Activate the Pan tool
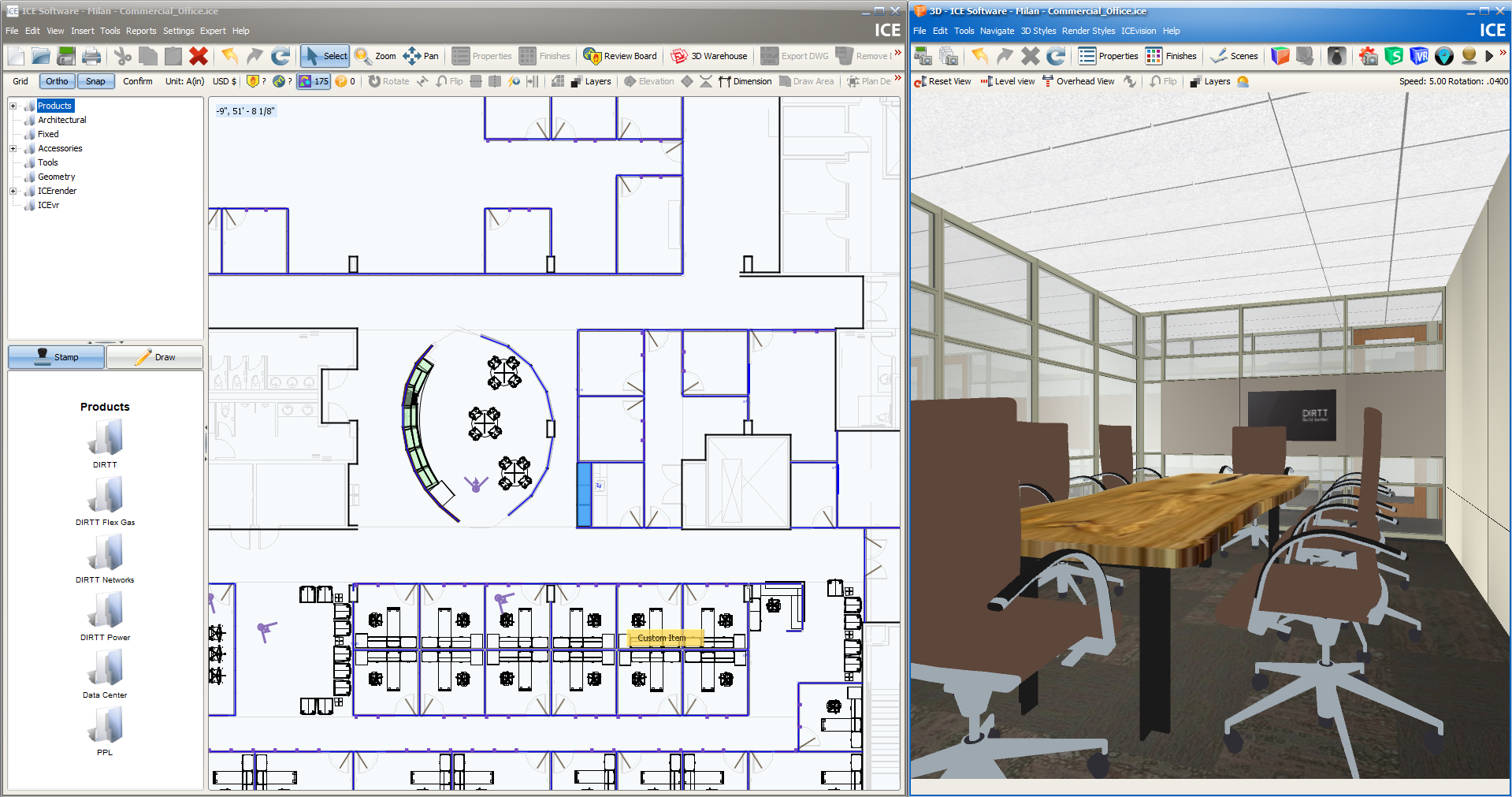Screen dimensions: 1512x797 [x=421, y=56]
